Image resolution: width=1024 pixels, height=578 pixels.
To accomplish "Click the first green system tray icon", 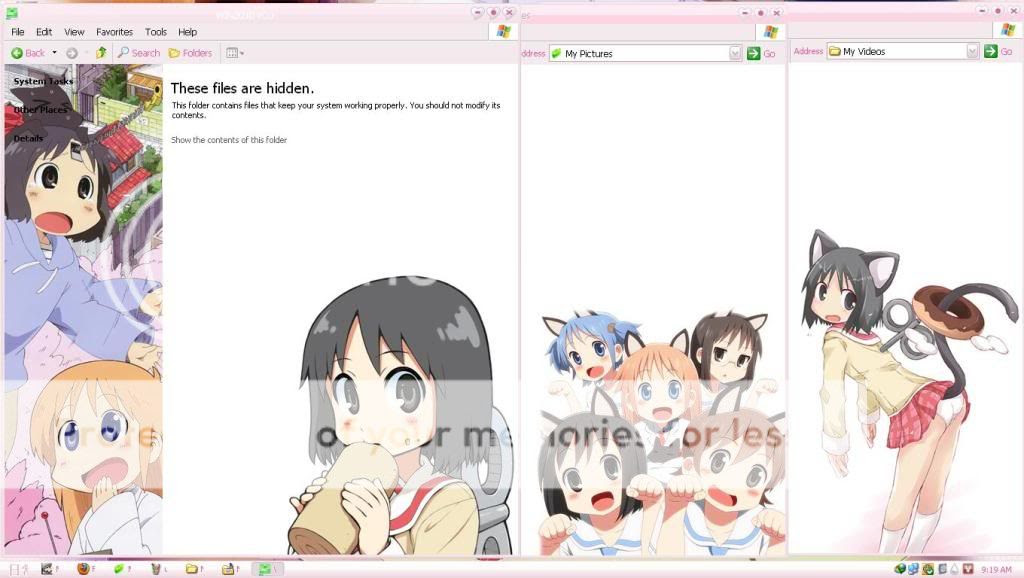I will click(899, 569).
